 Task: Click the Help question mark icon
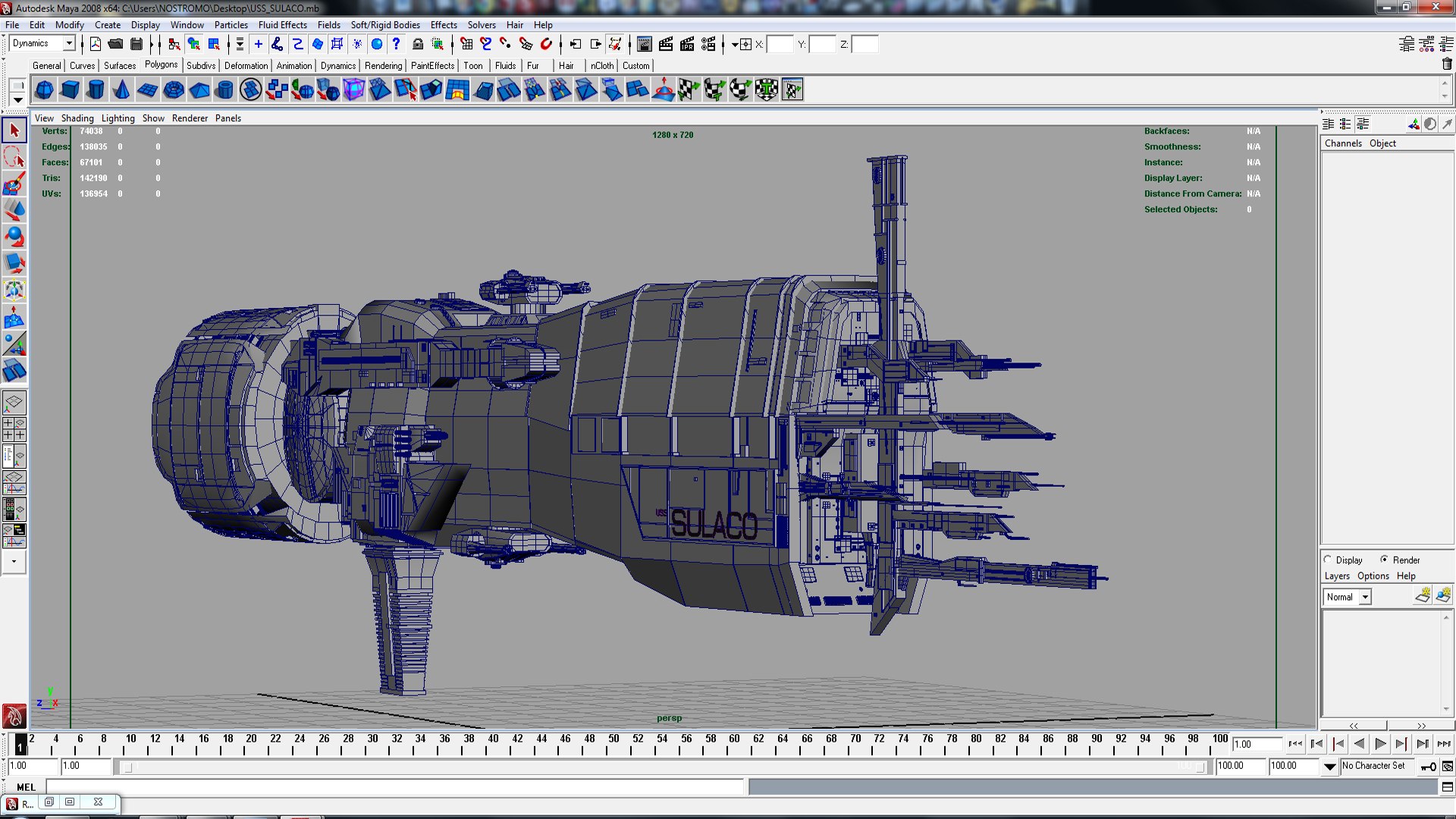pyautogui.click(x=396, y=44)
